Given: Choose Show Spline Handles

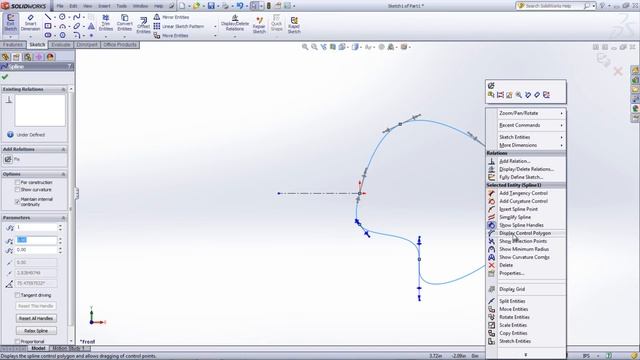Looking at the screenshot, I should click(521, 225).
